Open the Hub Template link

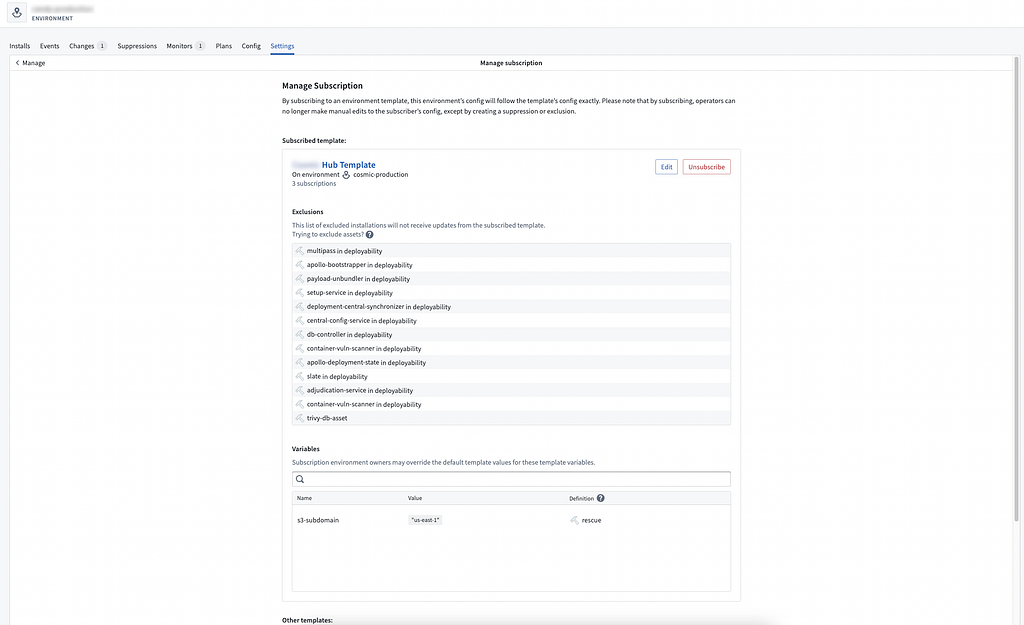(x=348, y=165)
